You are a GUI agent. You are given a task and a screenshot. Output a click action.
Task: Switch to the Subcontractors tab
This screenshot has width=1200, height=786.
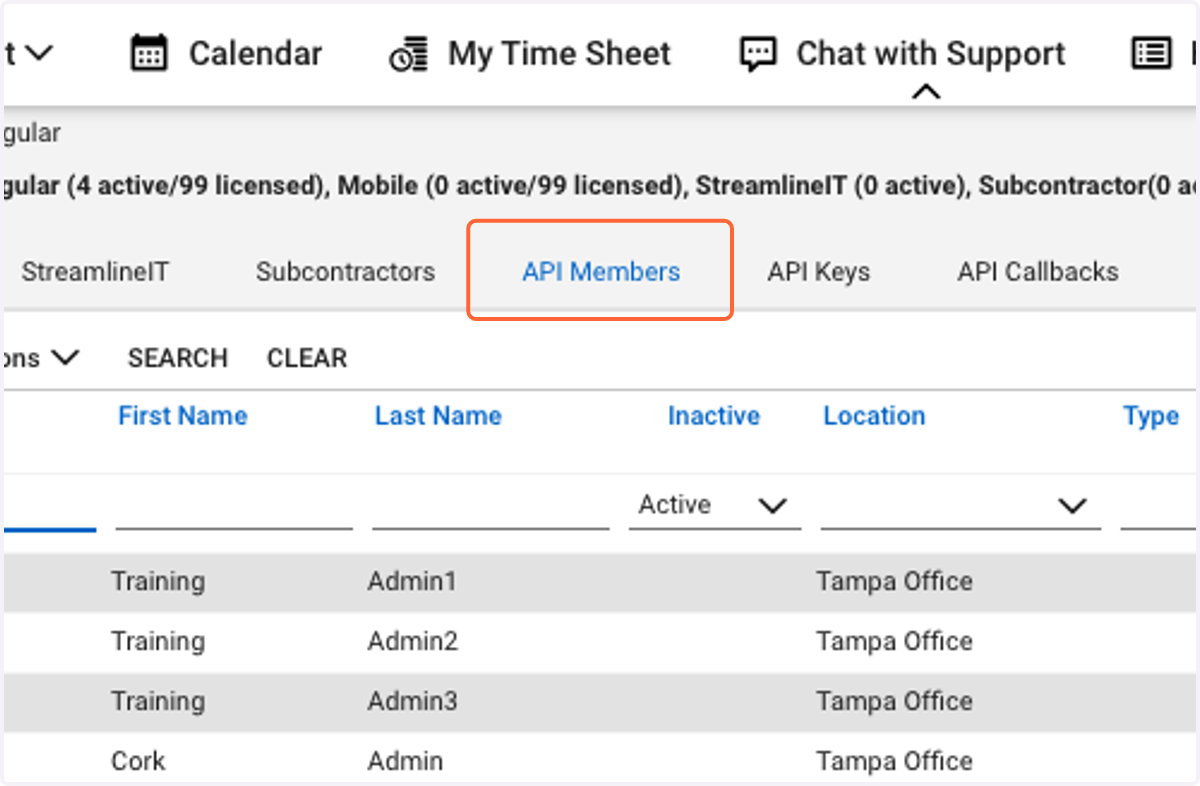pyautogui.click(x=345, y=271)
